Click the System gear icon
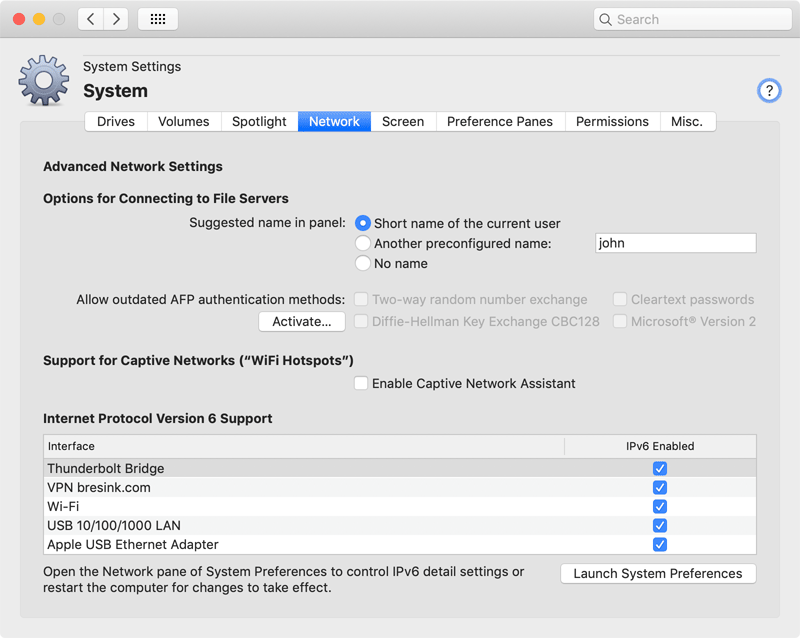The height and width of the screenshot is (638, 800). pos(44,81)
